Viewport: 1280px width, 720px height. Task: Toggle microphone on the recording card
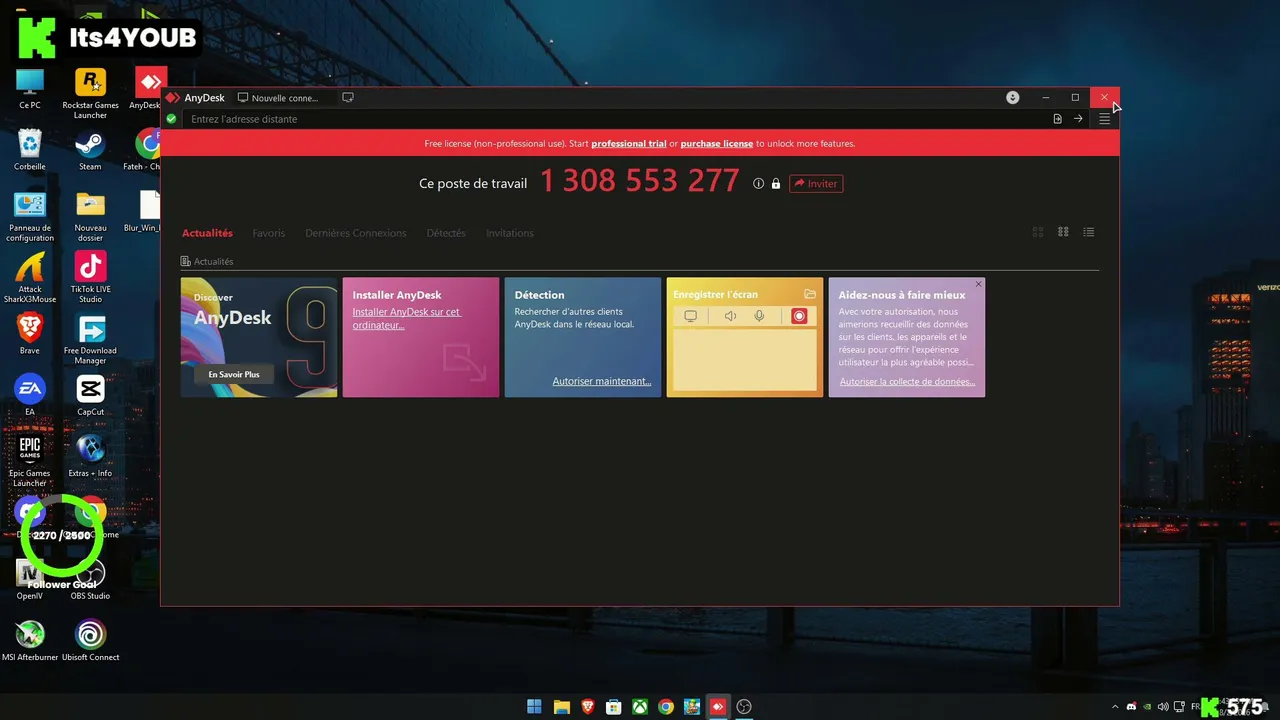tap(760, 316)
